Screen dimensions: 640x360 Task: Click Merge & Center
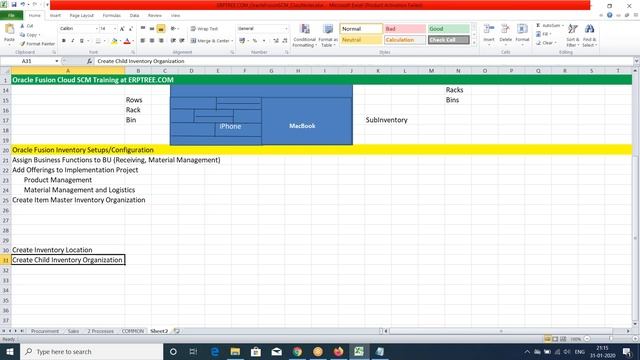(210, 41)
